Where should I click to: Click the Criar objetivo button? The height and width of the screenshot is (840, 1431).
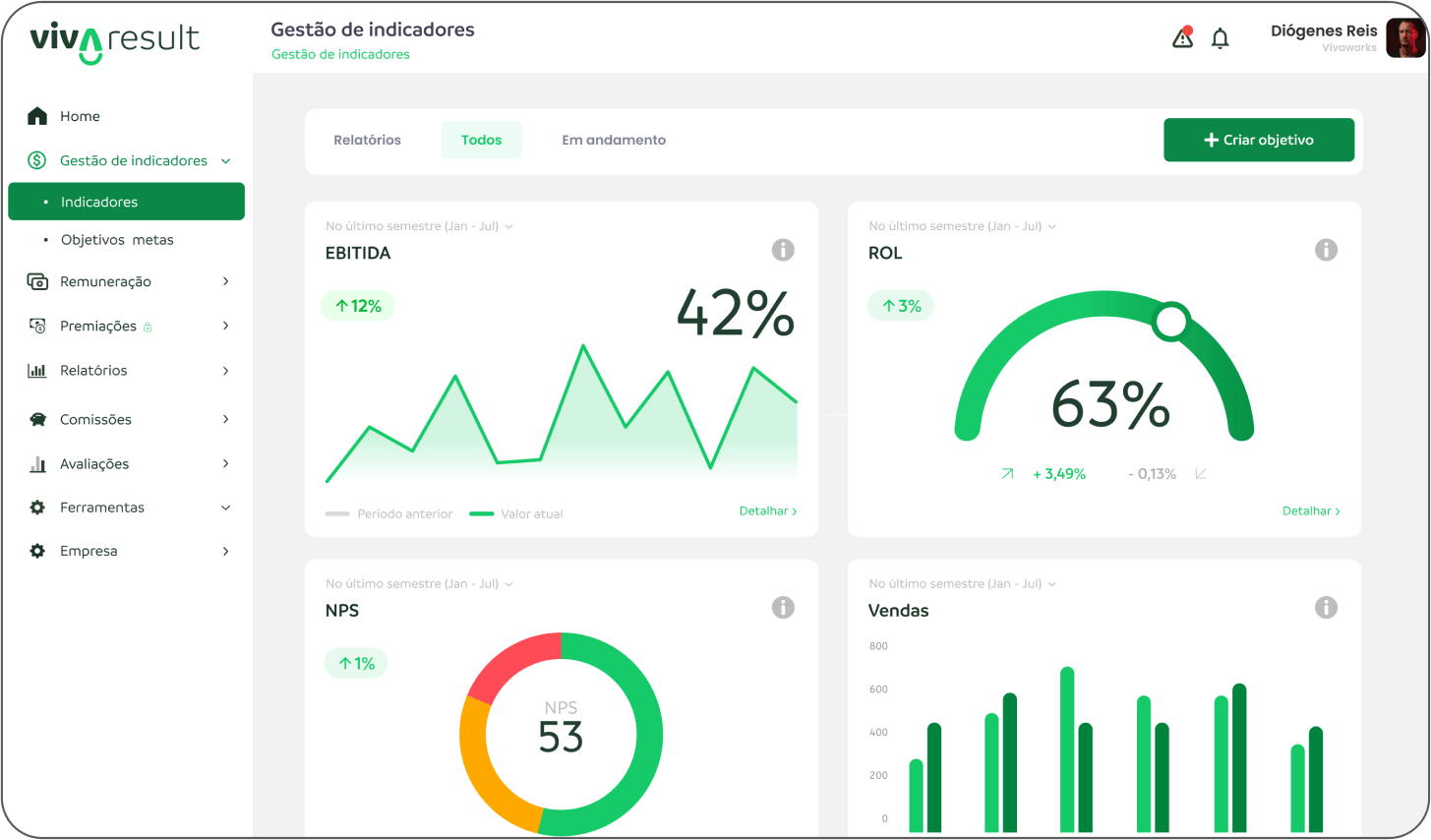(1258, 140)
